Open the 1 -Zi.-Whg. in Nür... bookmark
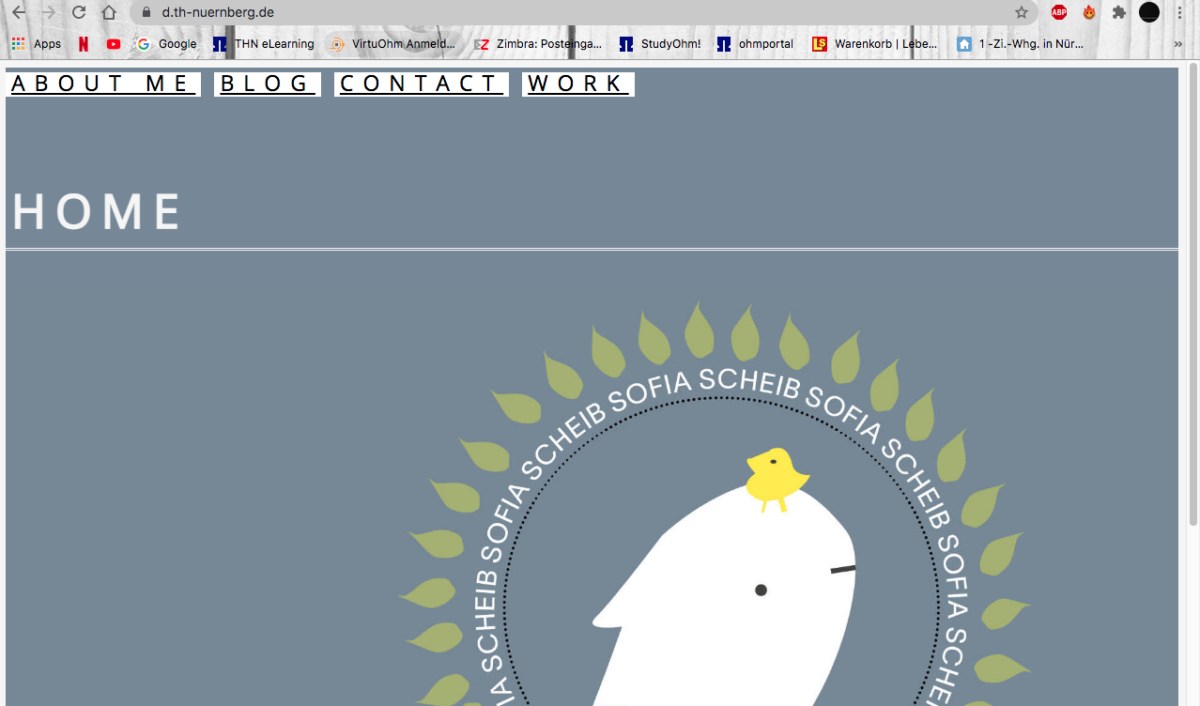1200x706 pixels. [1020, 44]
